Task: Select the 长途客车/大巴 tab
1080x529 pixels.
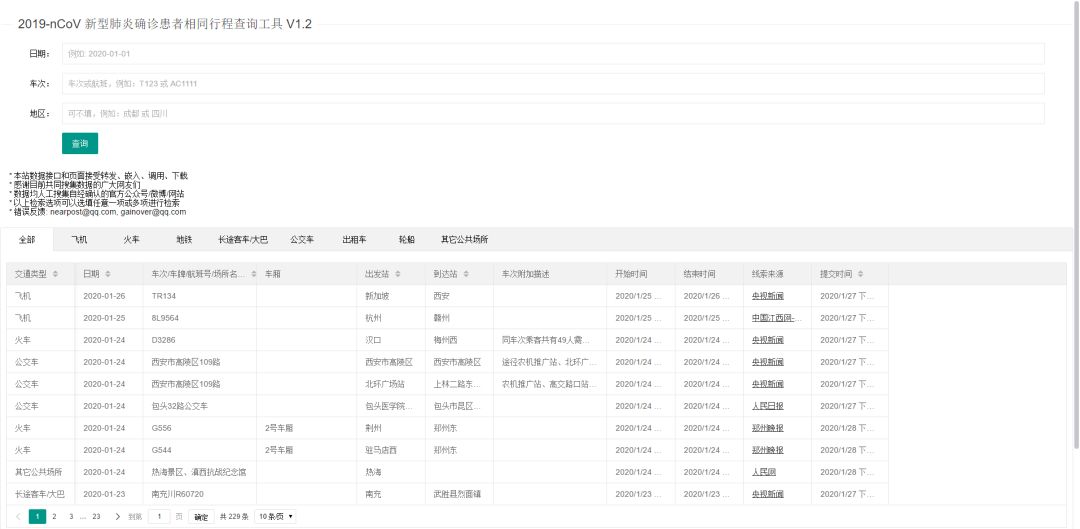Action: pos(243,240)
